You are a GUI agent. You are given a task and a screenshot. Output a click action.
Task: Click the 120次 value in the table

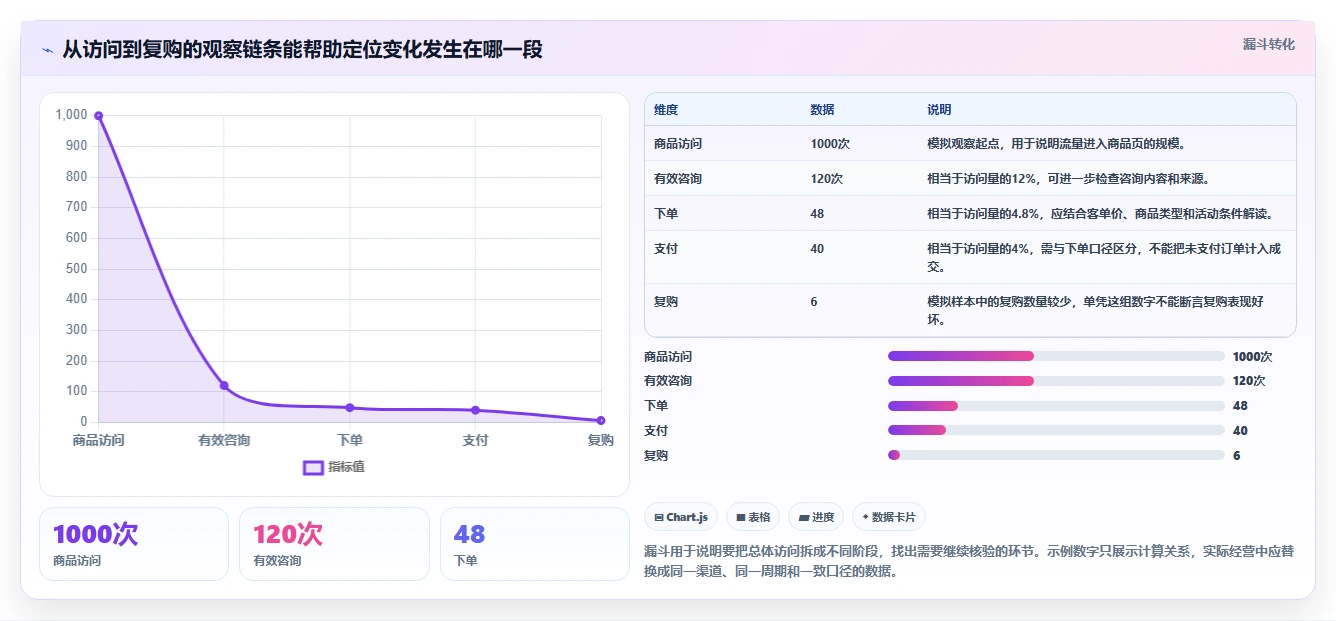point(827,179)
